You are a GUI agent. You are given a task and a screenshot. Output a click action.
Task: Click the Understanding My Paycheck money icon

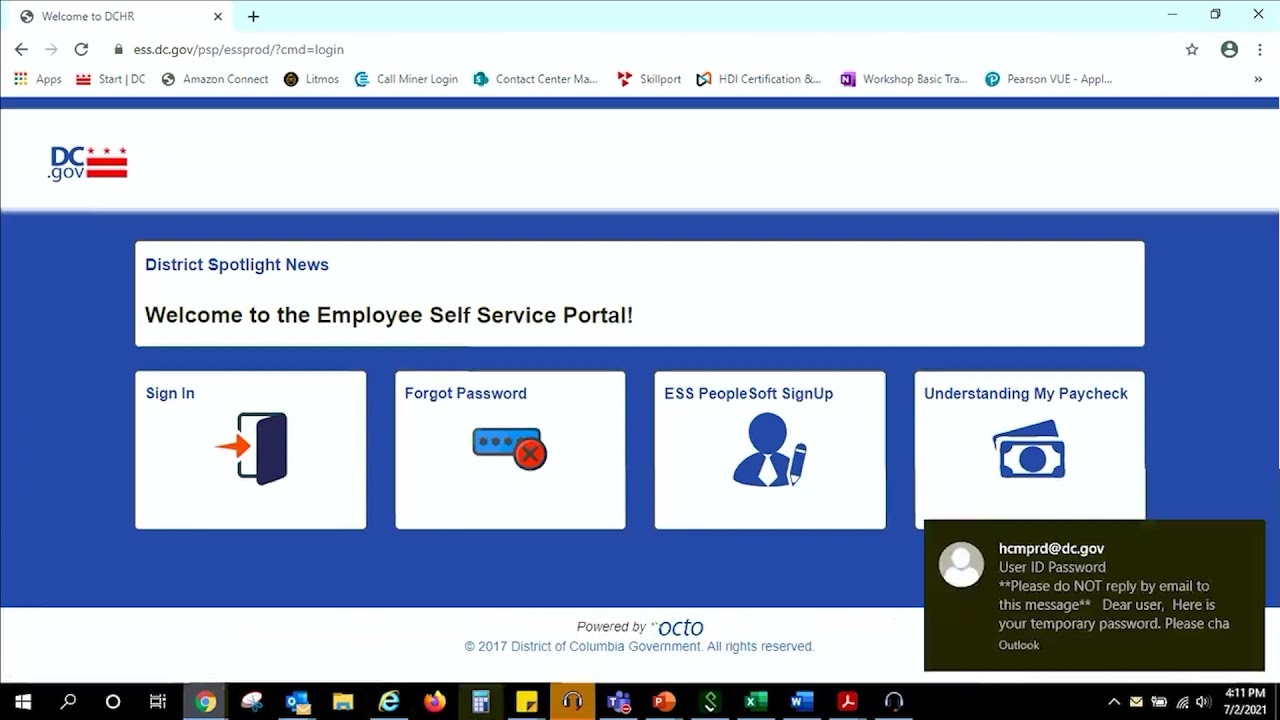1029,450
